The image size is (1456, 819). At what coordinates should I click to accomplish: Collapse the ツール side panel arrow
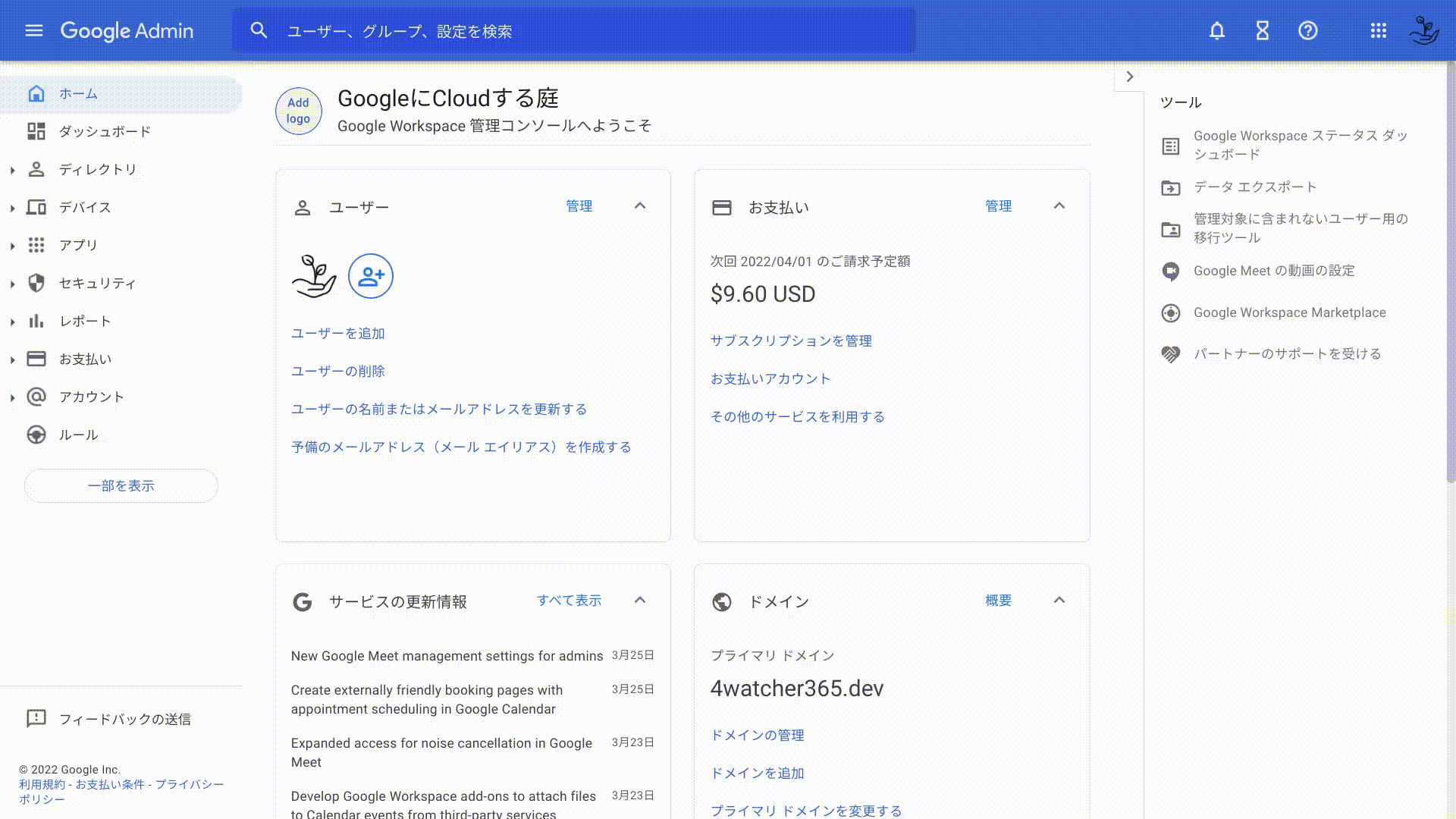tap(1130, 77)
